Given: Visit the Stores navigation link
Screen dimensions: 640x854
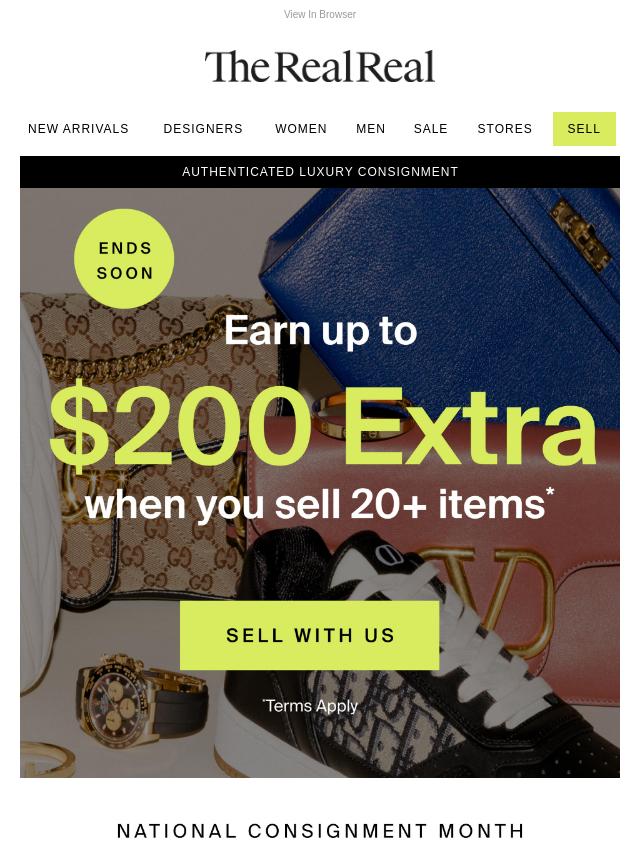Looking at the screenshot, I should click(504, 129).
